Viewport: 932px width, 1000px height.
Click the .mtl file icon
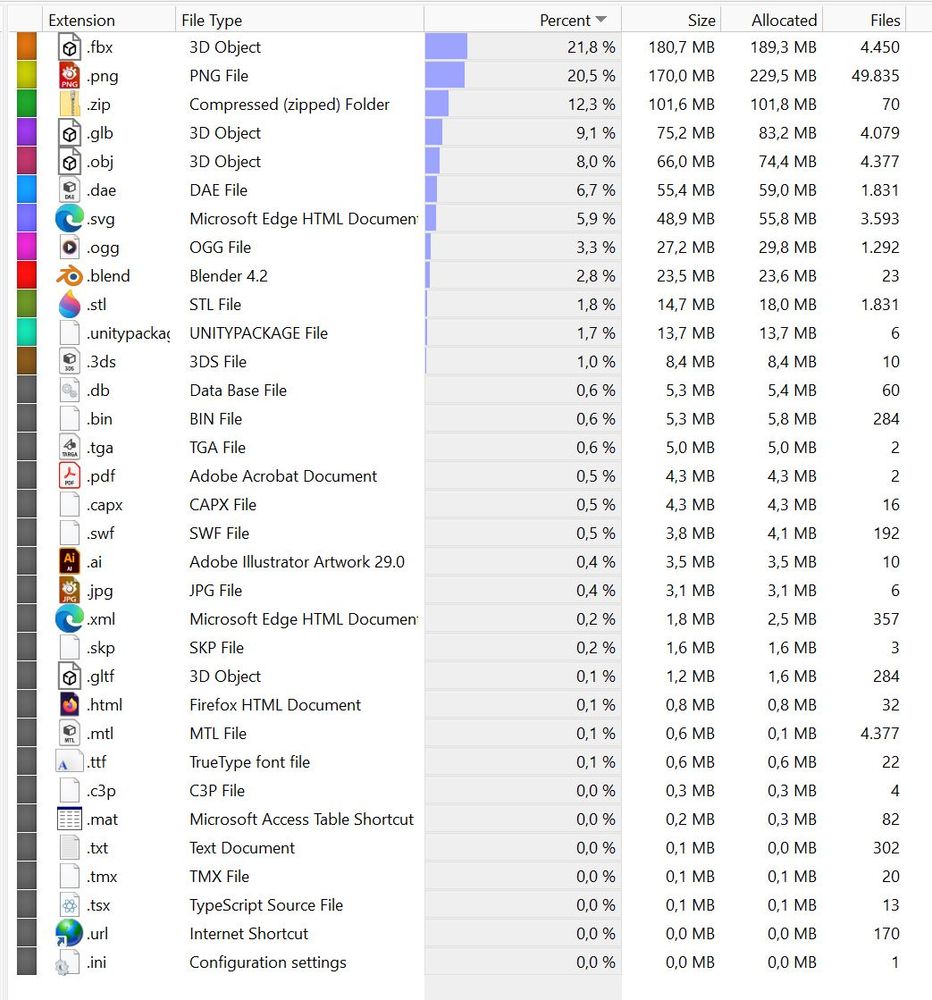pos(70,733)
